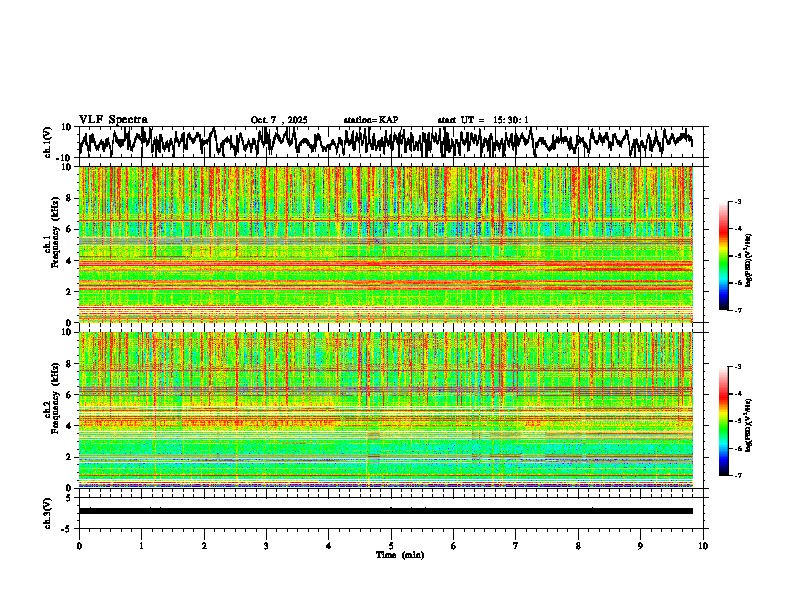This screenshot has height=612, width=792.
Task: Click the black ch.3 voltage band
Action: (x=386, y=511)
